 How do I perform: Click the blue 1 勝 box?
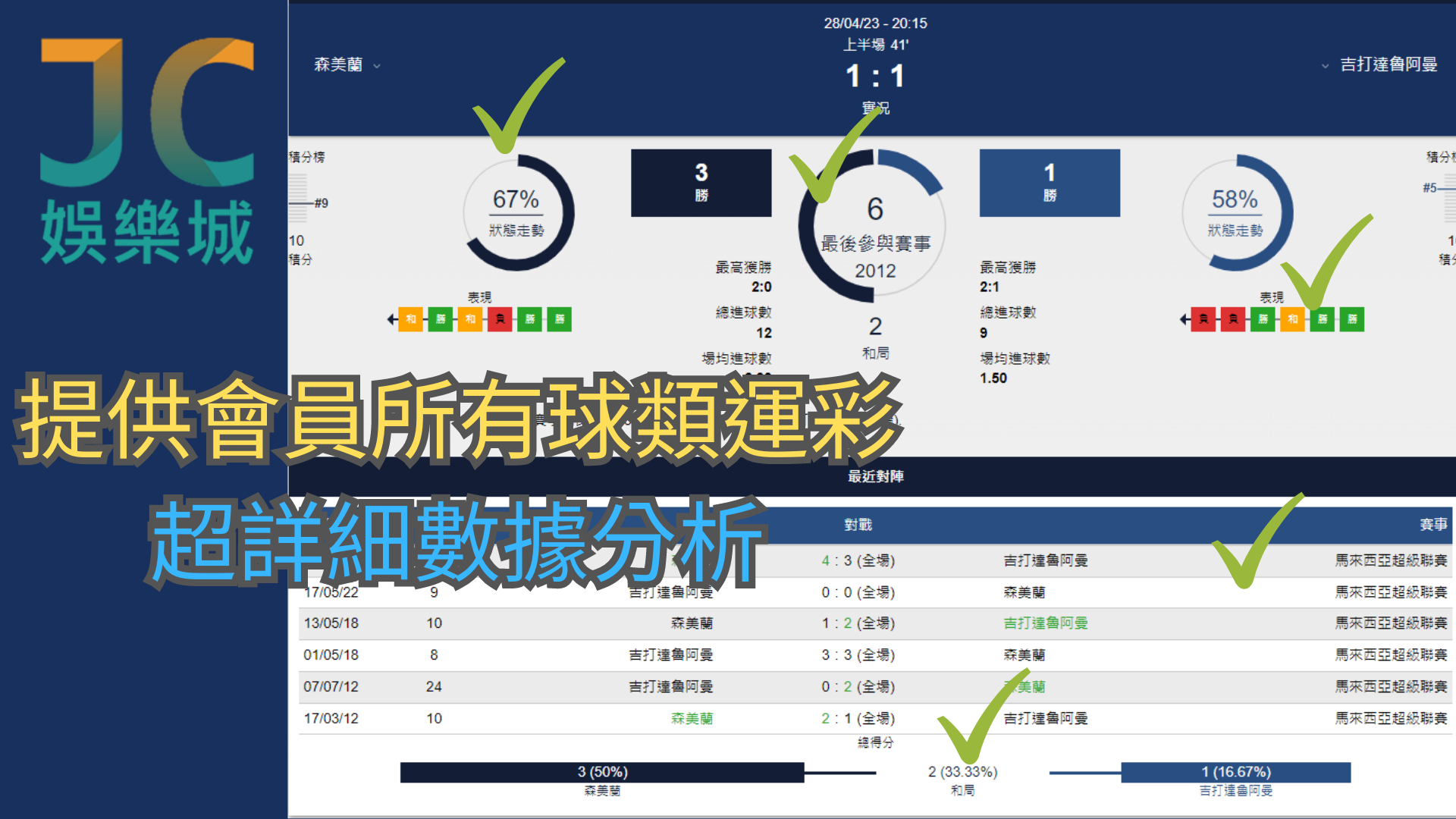pos(1050,183)
